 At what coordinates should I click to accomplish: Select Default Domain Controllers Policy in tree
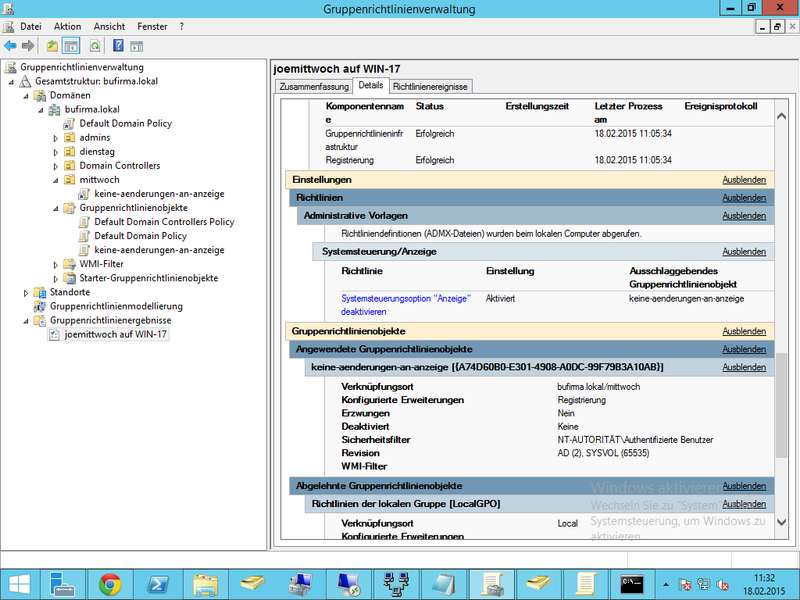tap(164, 222)
